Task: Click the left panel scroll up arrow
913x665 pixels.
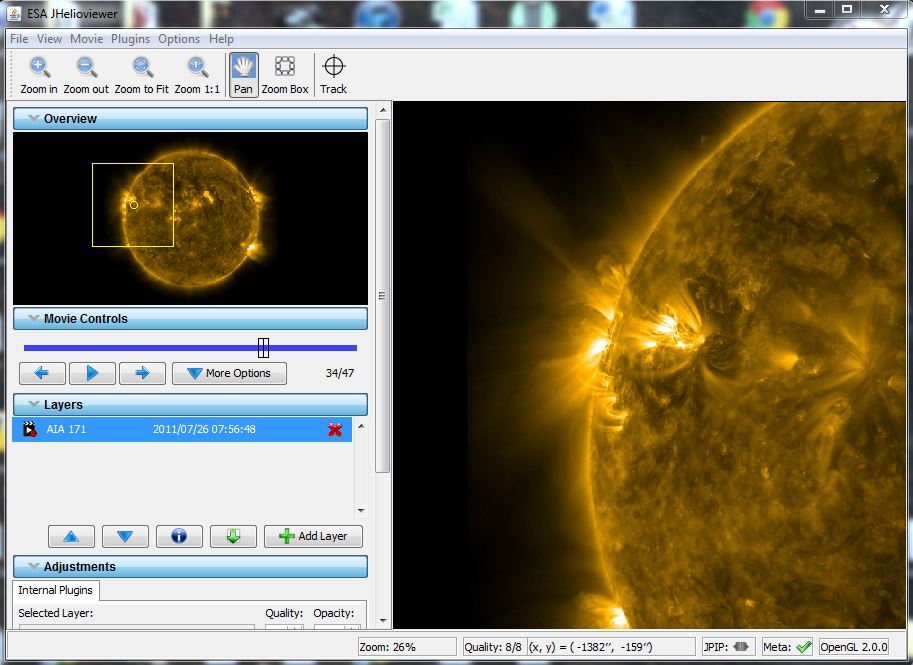Action: 383,109
